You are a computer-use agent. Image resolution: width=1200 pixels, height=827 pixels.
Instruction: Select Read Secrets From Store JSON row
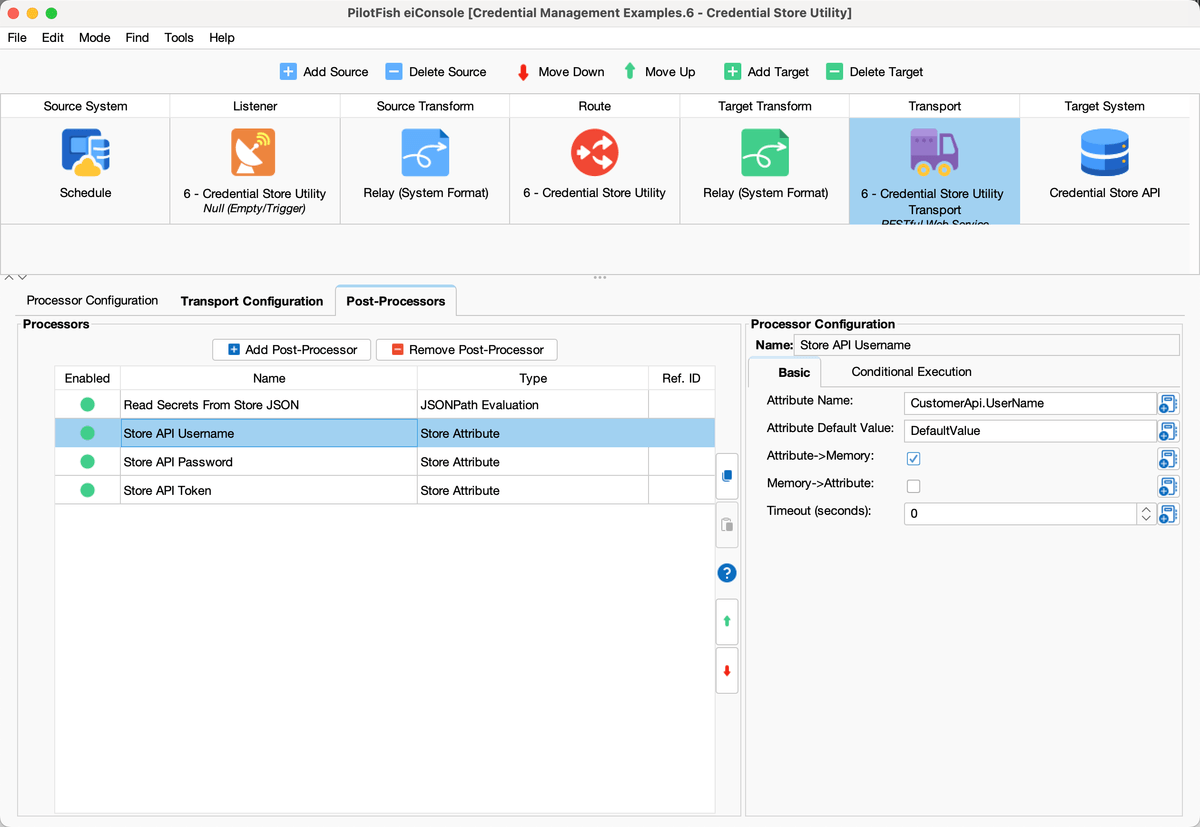(x=385, y=405)
